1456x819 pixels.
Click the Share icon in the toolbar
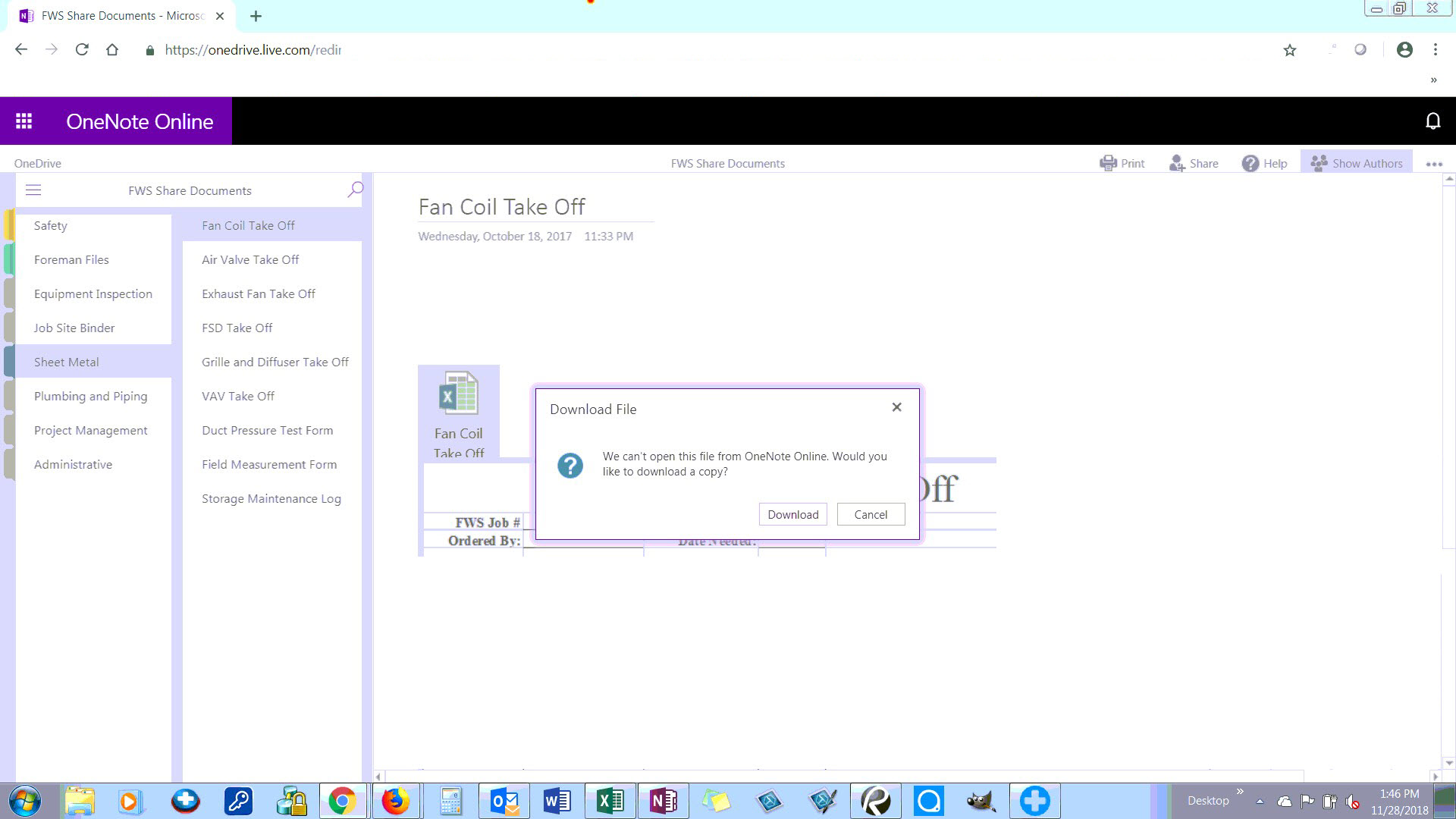point(1177,163)
